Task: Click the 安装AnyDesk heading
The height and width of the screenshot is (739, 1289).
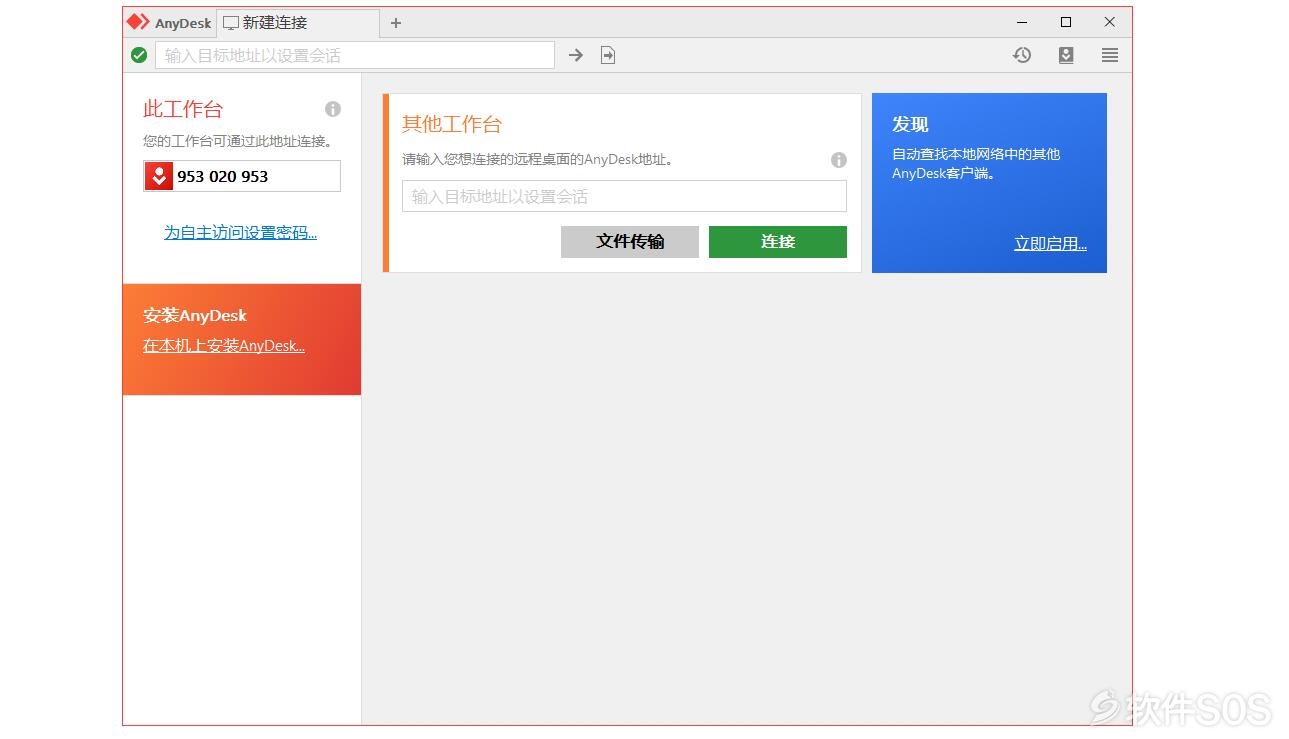Action: [195, 315]
